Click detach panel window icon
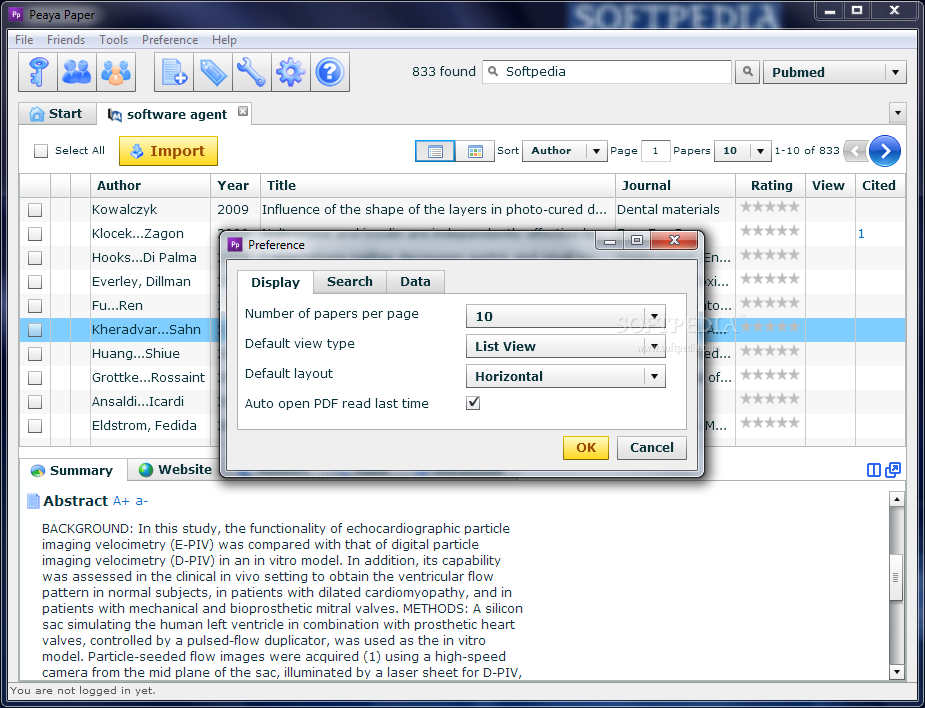The width and height of the screenshot is (925, 708). (893, 470)
